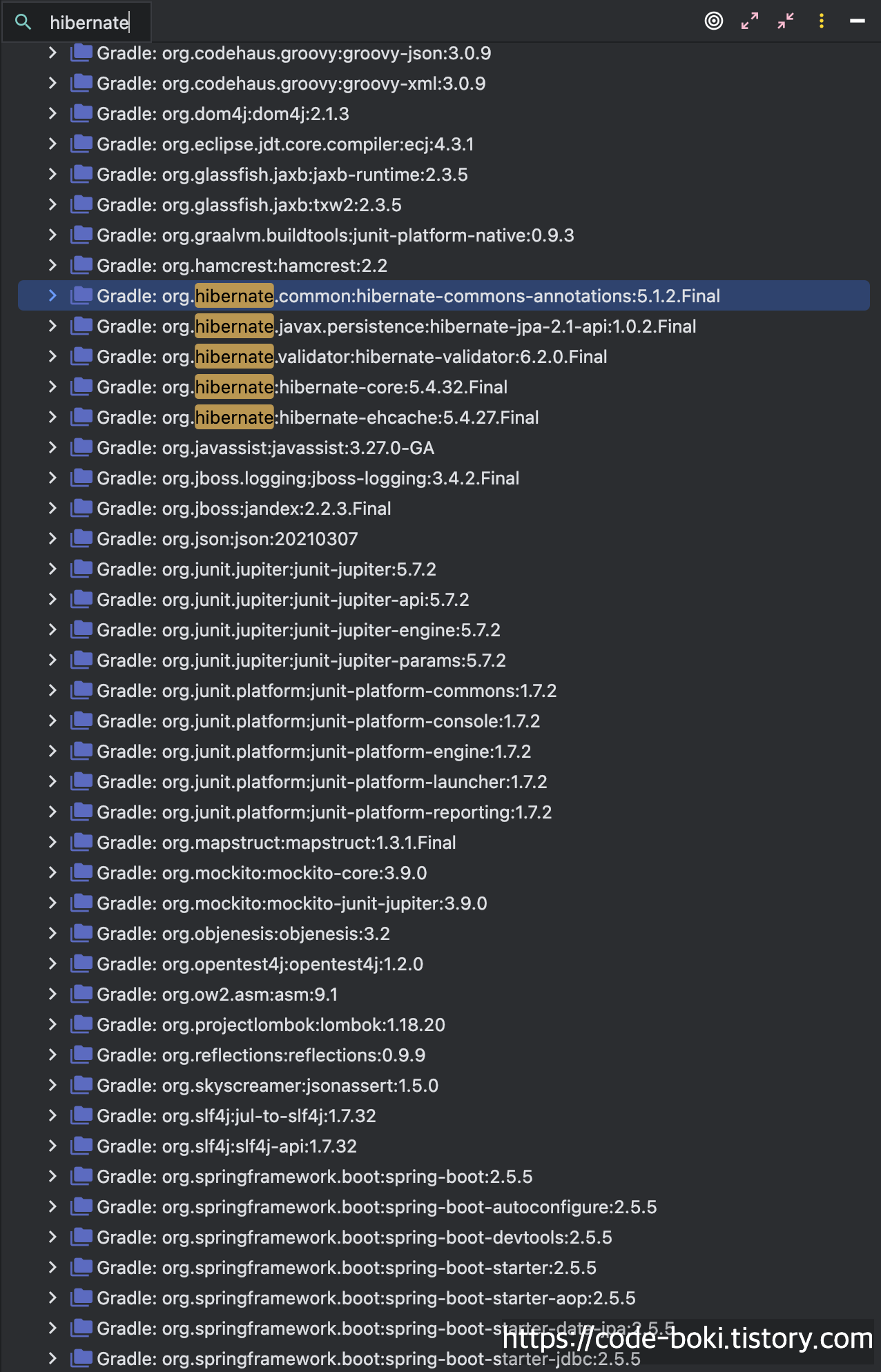Image resolution: width=881 pixels, height=1372 pixels.
Task: Select Gradle: org.slf4j:jul-to-slf4j:1.7.32
Action: click(236, 1115)
